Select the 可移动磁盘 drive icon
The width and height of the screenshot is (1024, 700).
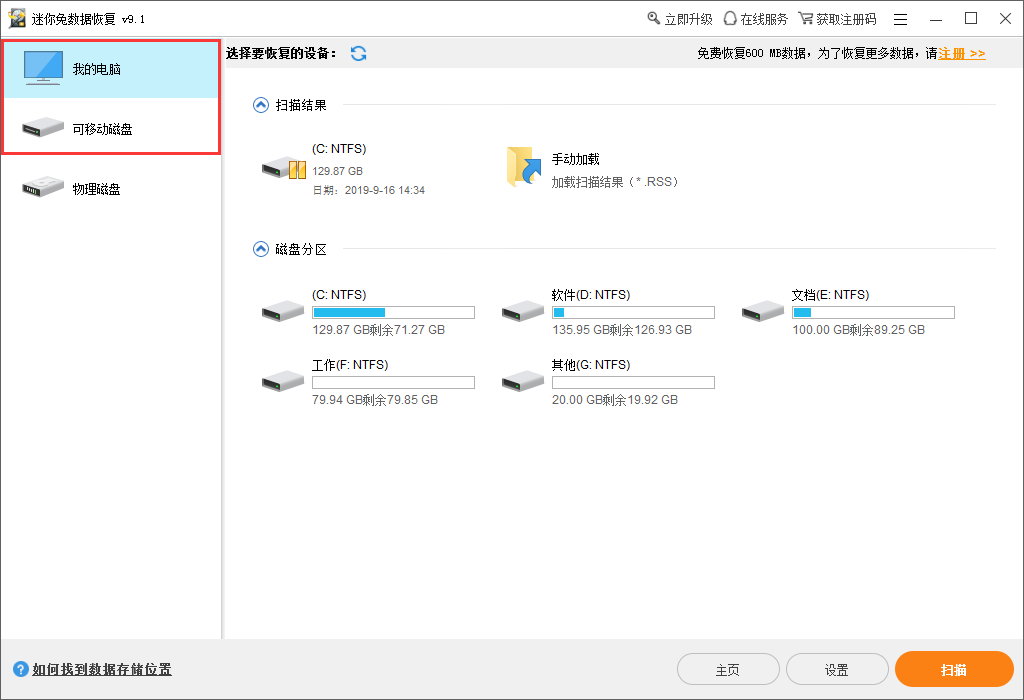pos(42,127)
